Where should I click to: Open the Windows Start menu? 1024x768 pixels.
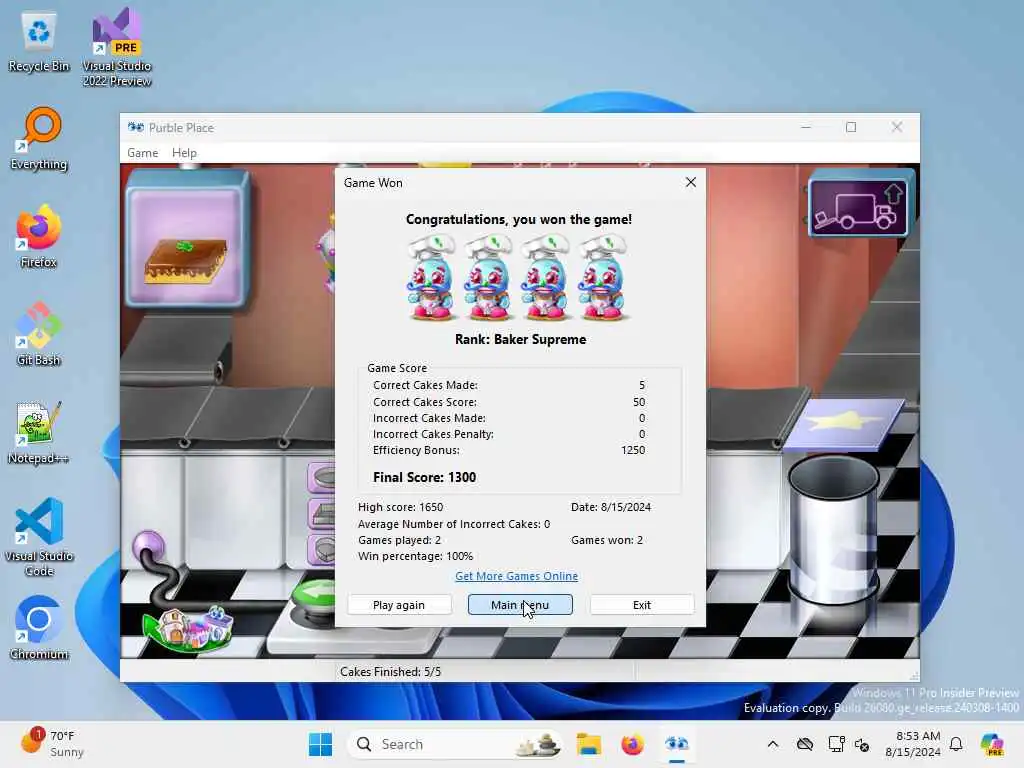tap(320, 744)
